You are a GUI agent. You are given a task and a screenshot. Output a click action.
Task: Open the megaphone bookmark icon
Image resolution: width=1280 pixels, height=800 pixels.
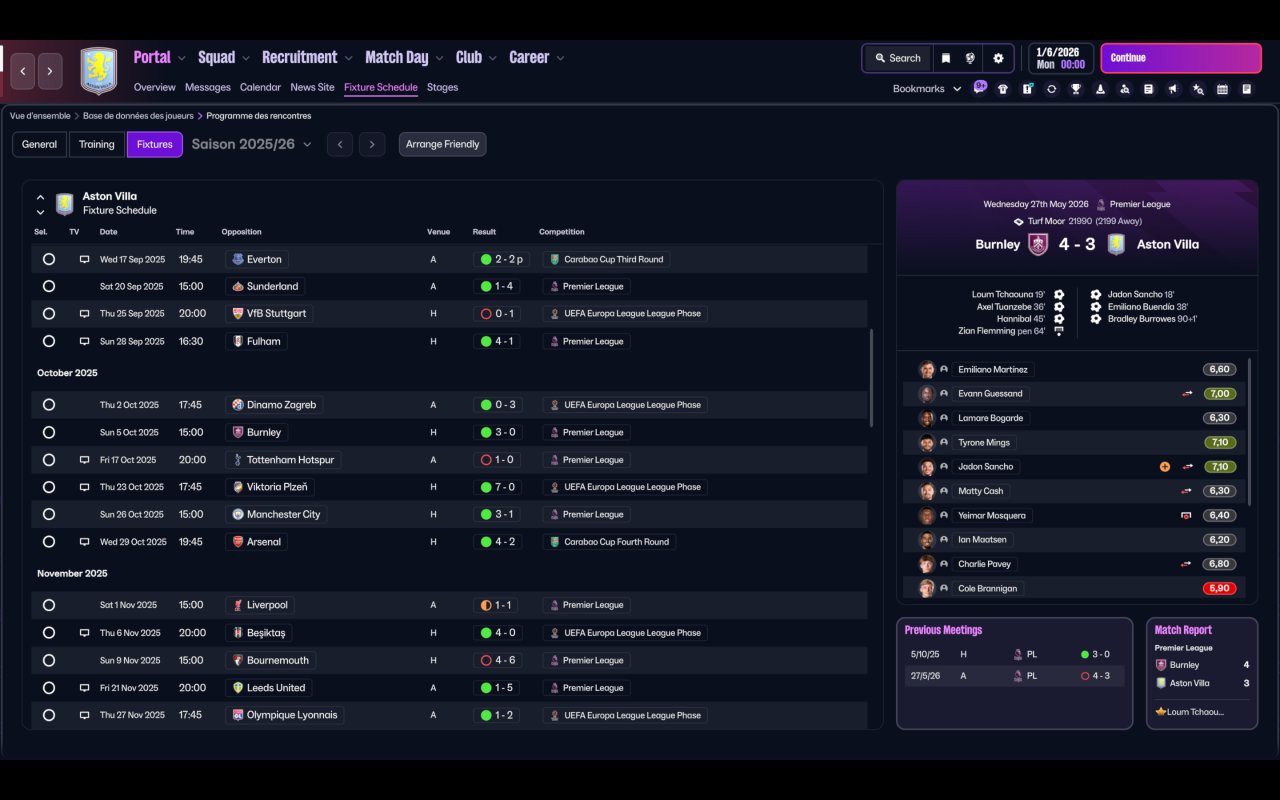tap(1173, 89)
